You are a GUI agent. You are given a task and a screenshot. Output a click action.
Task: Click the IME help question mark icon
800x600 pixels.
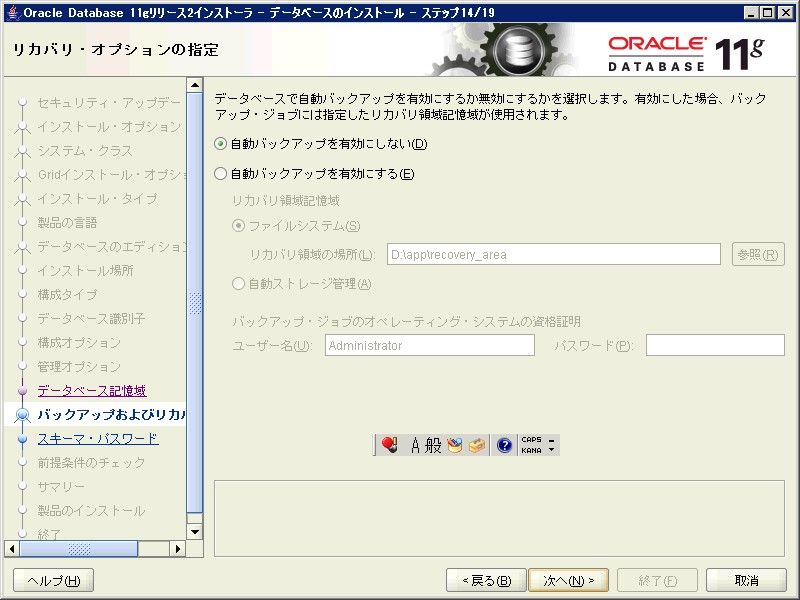pyautogui.click(x=504, y=446)
